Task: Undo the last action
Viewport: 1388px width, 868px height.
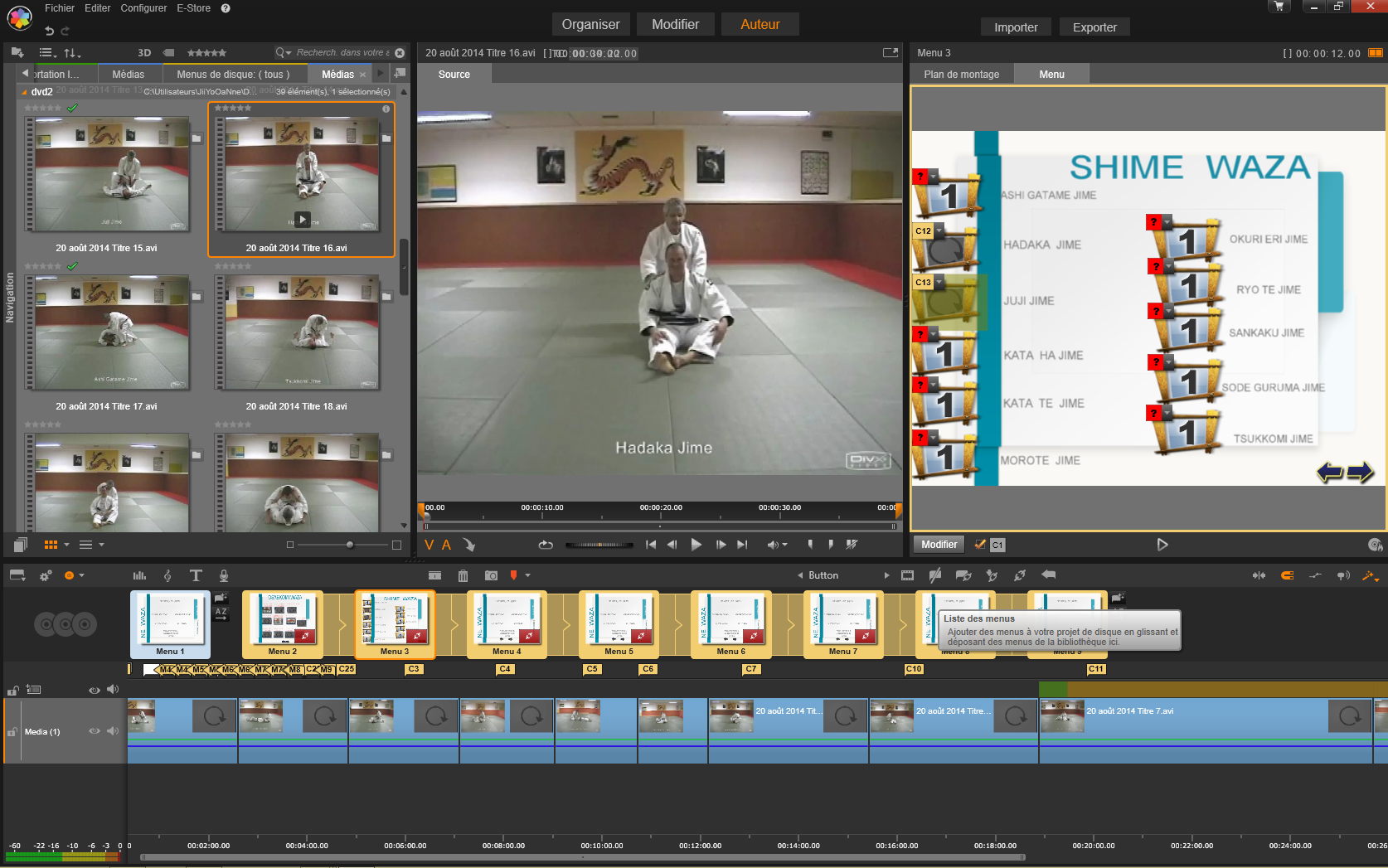Action: tap(49, 31)
